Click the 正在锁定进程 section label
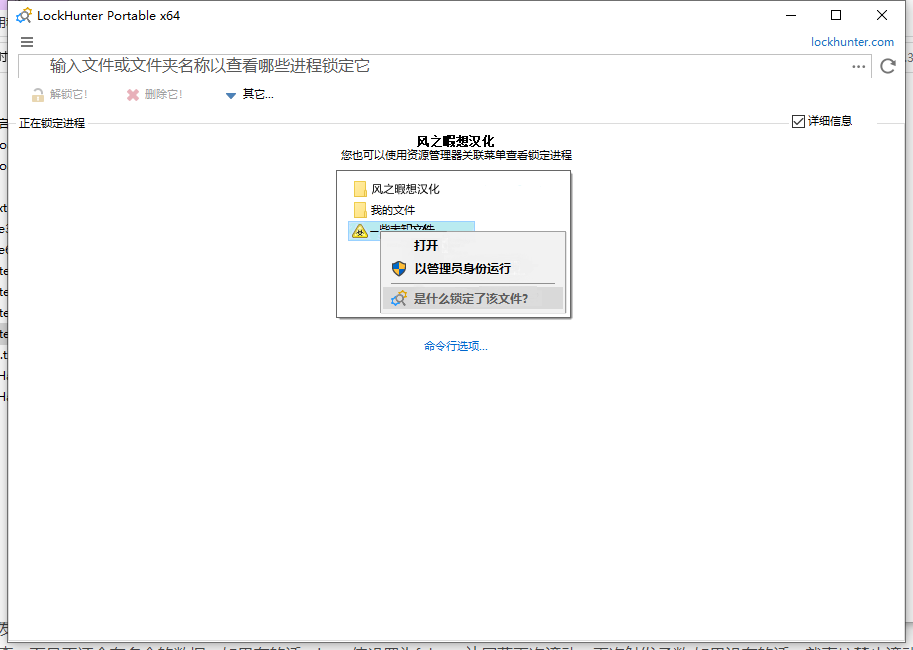913x650 pixels. pyautogui.click(x=52, y=123)
